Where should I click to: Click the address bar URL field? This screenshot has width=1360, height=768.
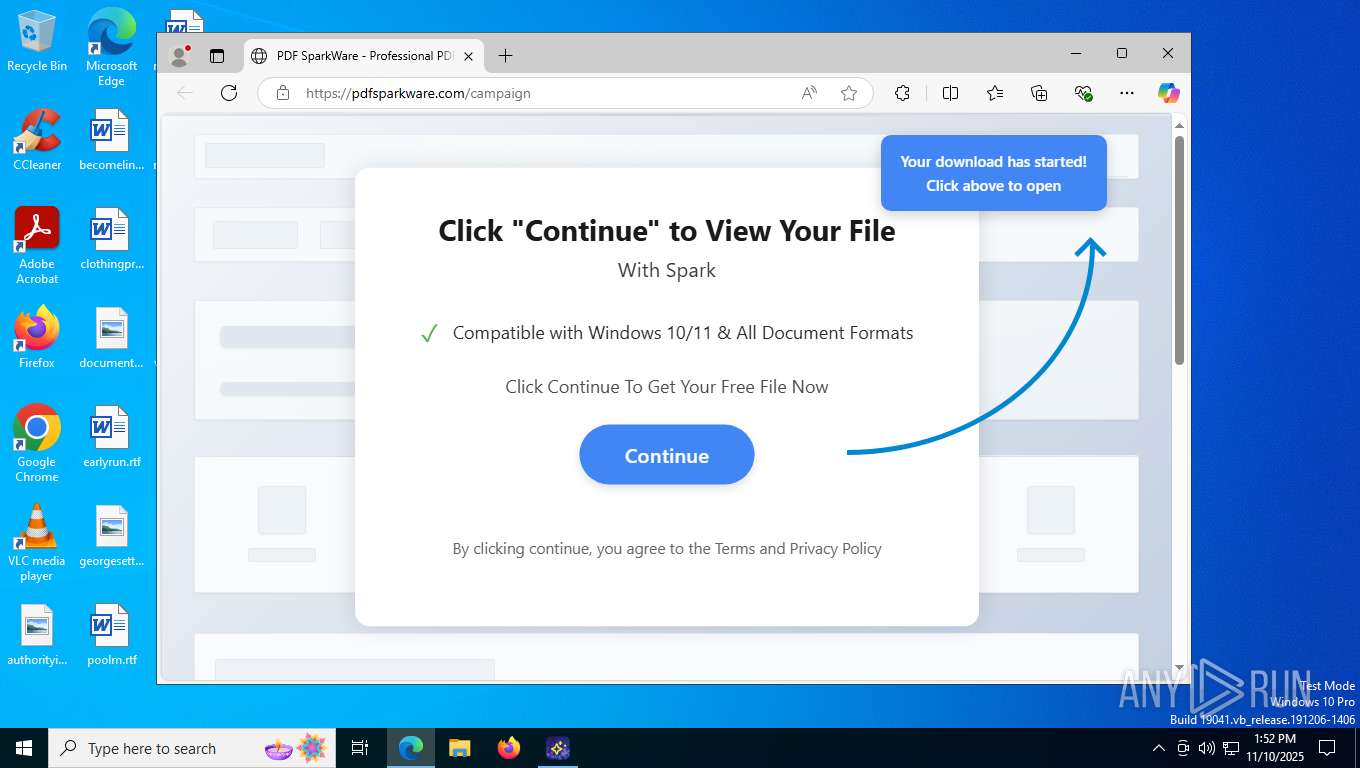click(565, 93)
